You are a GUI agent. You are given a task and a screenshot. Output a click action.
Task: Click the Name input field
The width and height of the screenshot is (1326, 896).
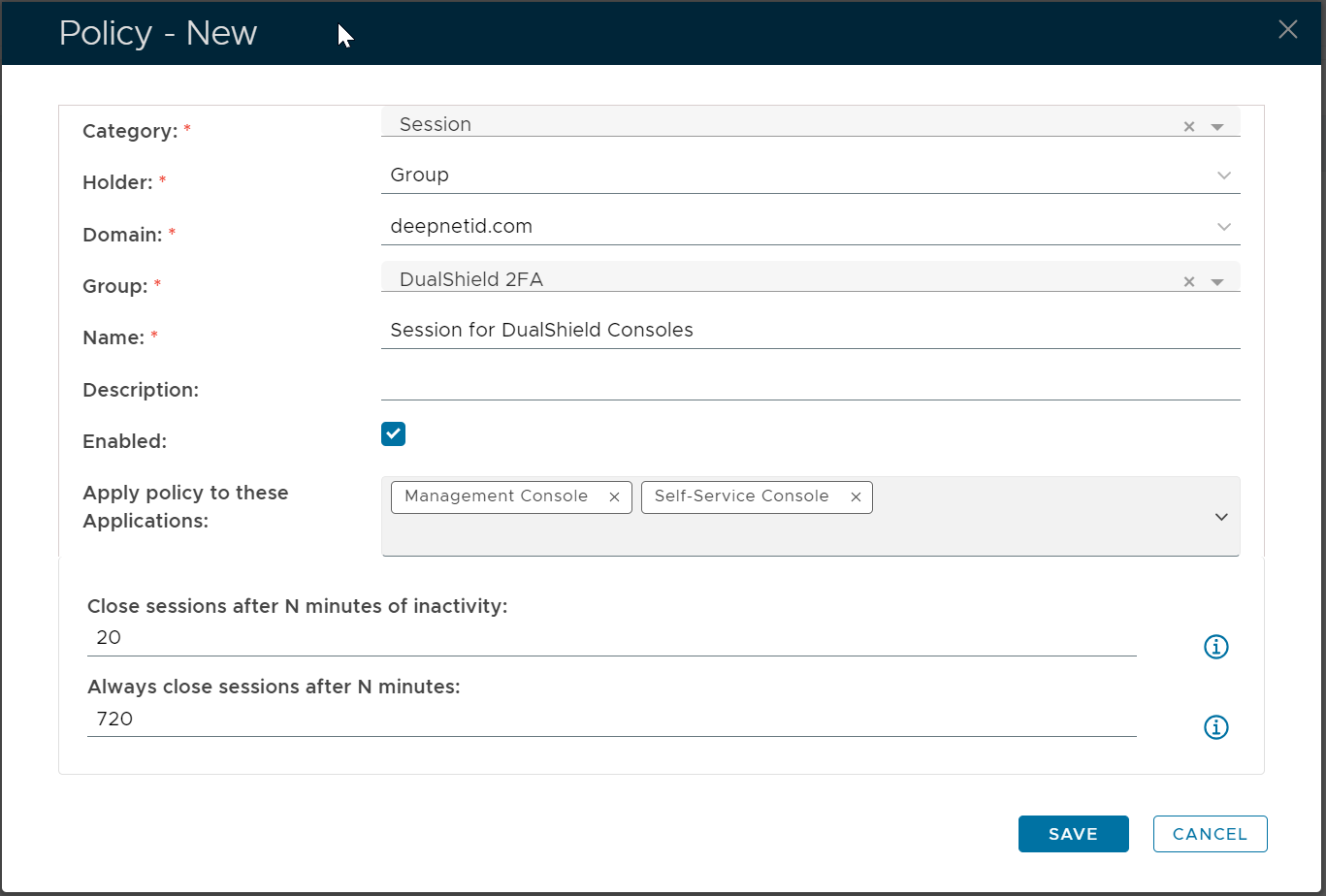809,331
